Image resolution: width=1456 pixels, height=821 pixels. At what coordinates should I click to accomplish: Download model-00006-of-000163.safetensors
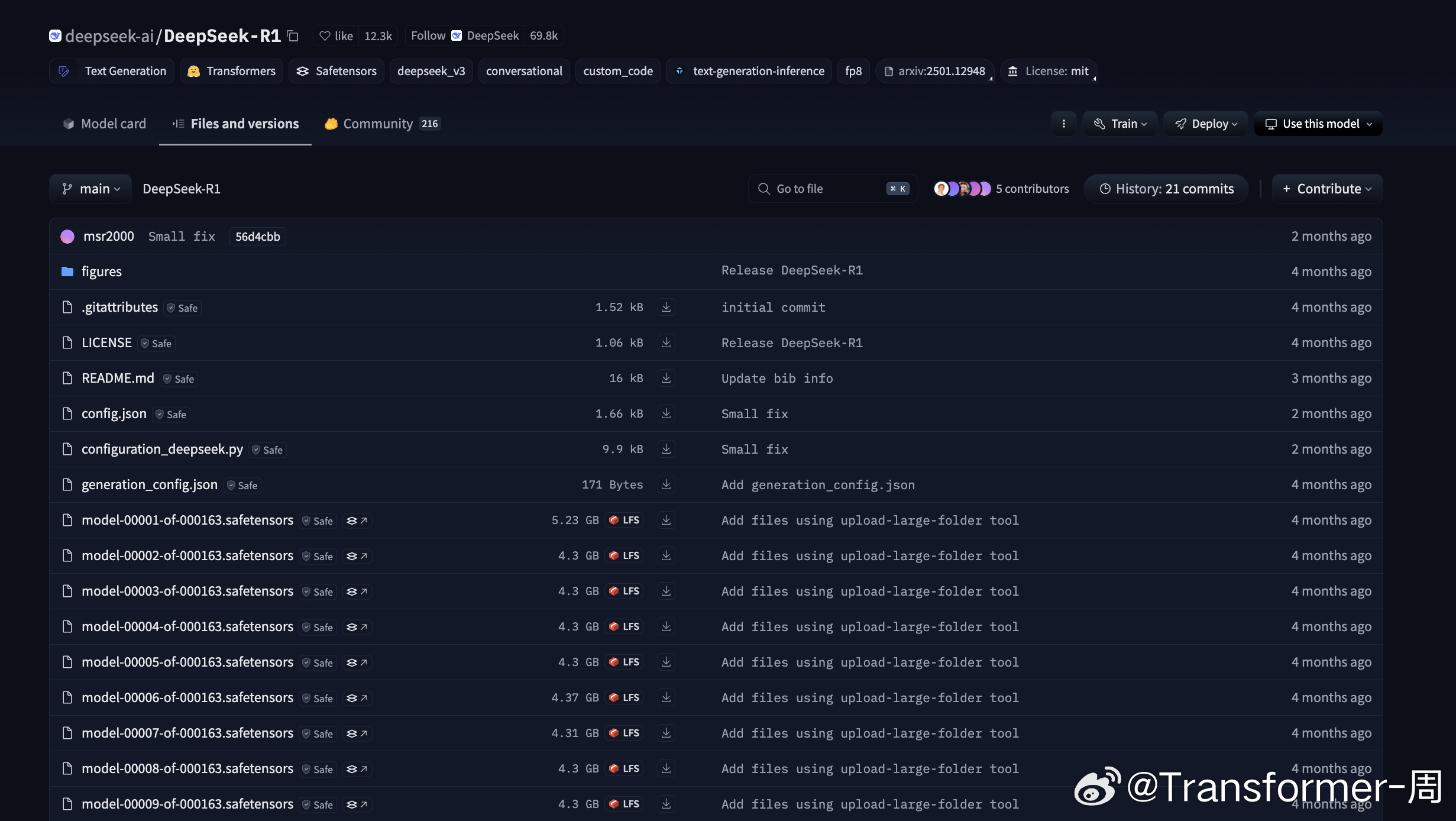pos(666,697)
